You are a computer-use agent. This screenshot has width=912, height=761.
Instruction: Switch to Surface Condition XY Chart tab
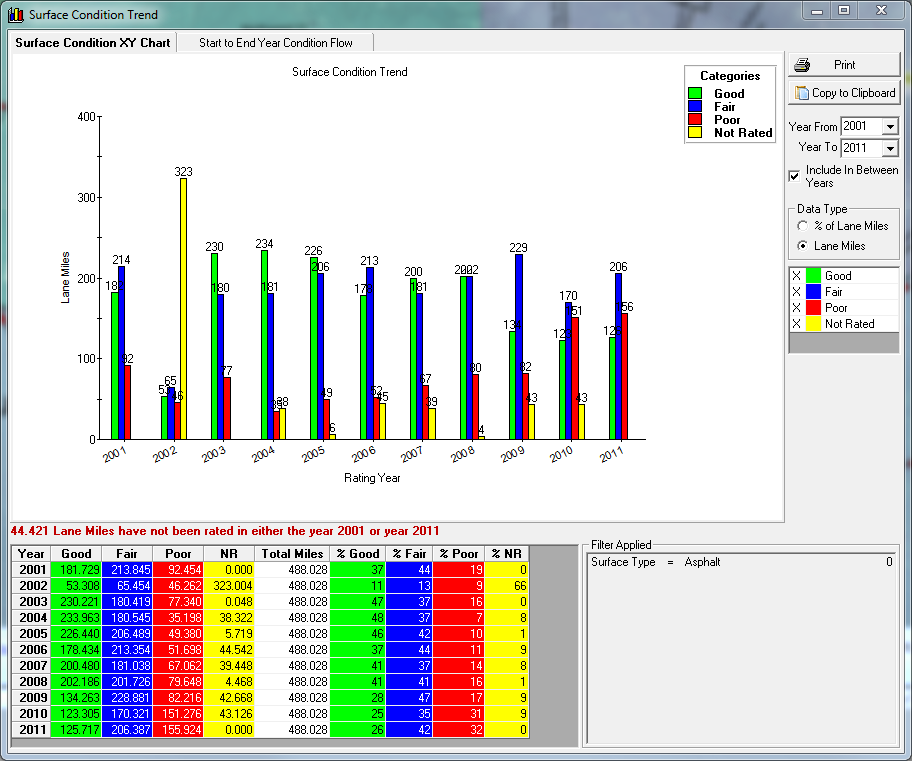click(x=93, y=42)
